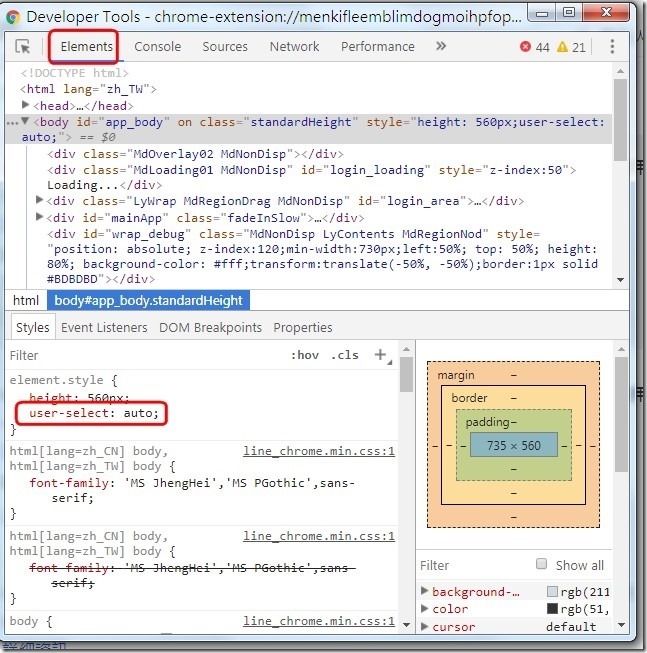This screenshot has height=653, width=647.
Task: Expand the head element node
Action: click(x=25, y=105)
